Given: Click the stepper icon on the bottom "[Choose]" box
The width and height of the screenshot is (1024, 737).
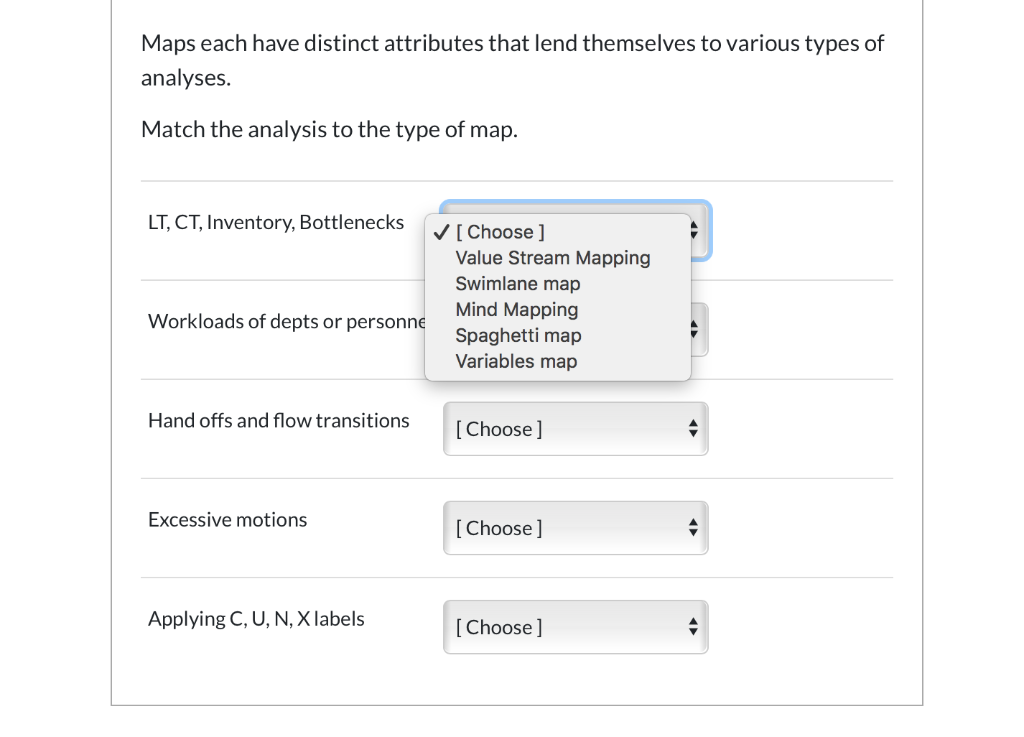Looking at the screenshot, I should point(693,626).
